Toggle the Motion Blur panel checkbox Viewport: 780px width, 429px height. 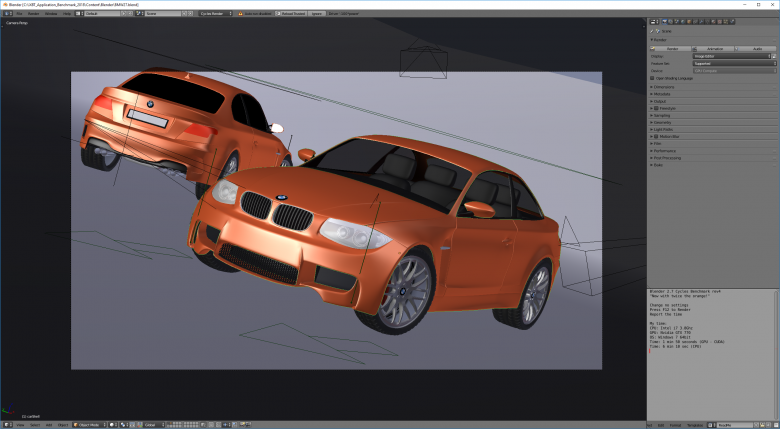(x=656, y=136)
